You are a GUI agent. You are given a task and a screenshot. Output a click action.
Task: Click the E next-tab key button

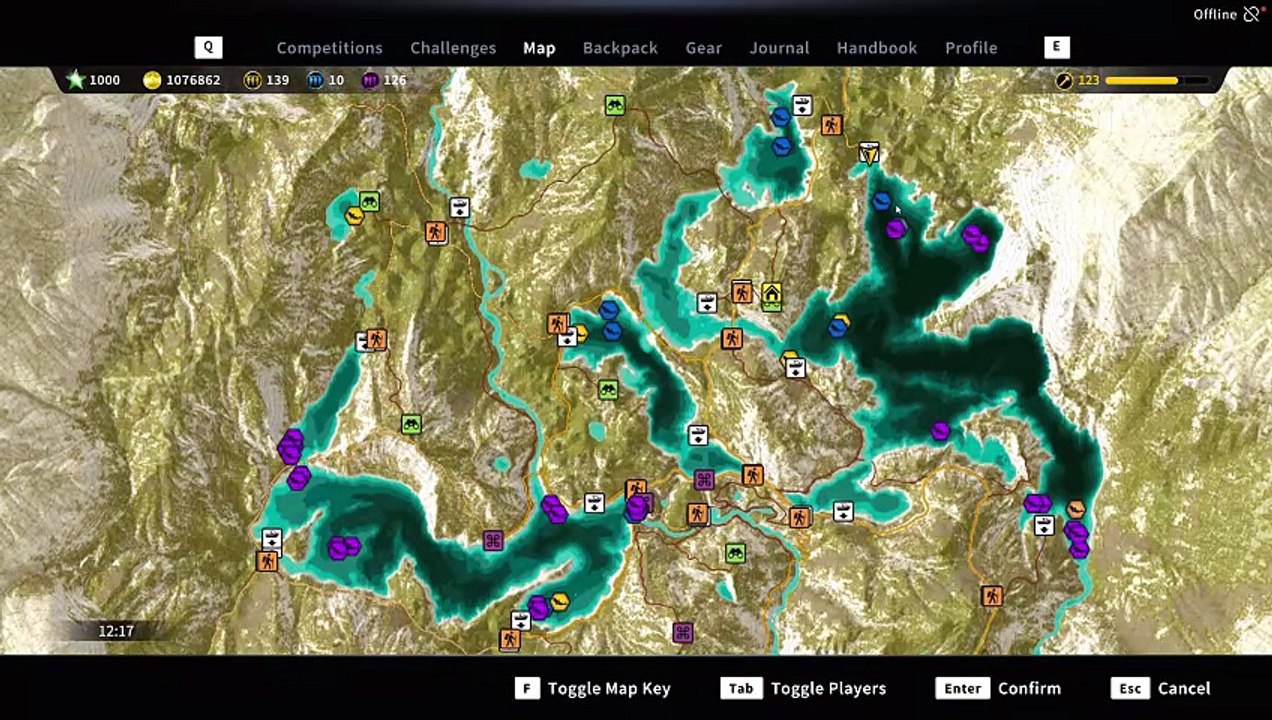point(1057,47)
